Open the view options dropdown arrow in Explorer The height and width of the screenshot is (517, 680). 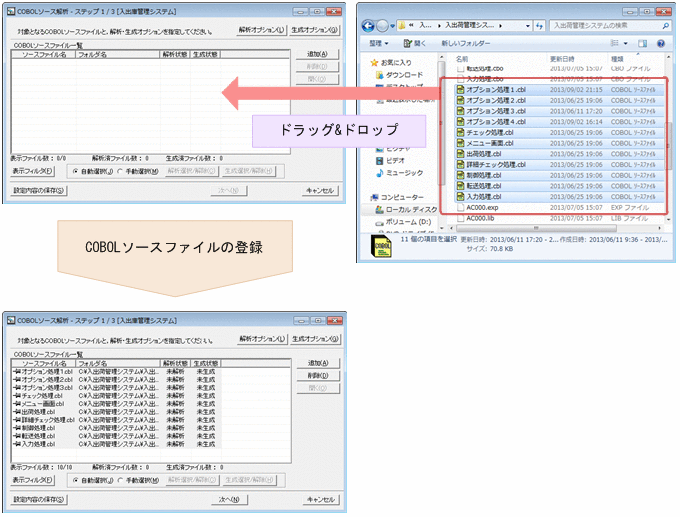(x=625, y=43)
